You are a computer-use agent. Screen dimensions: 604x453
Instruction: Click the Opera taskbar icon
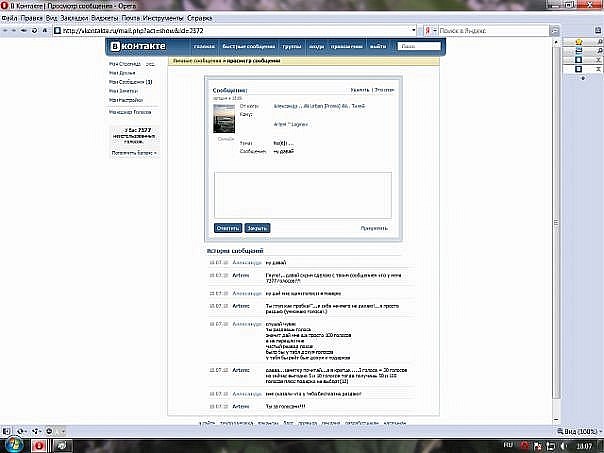(39, 446)
